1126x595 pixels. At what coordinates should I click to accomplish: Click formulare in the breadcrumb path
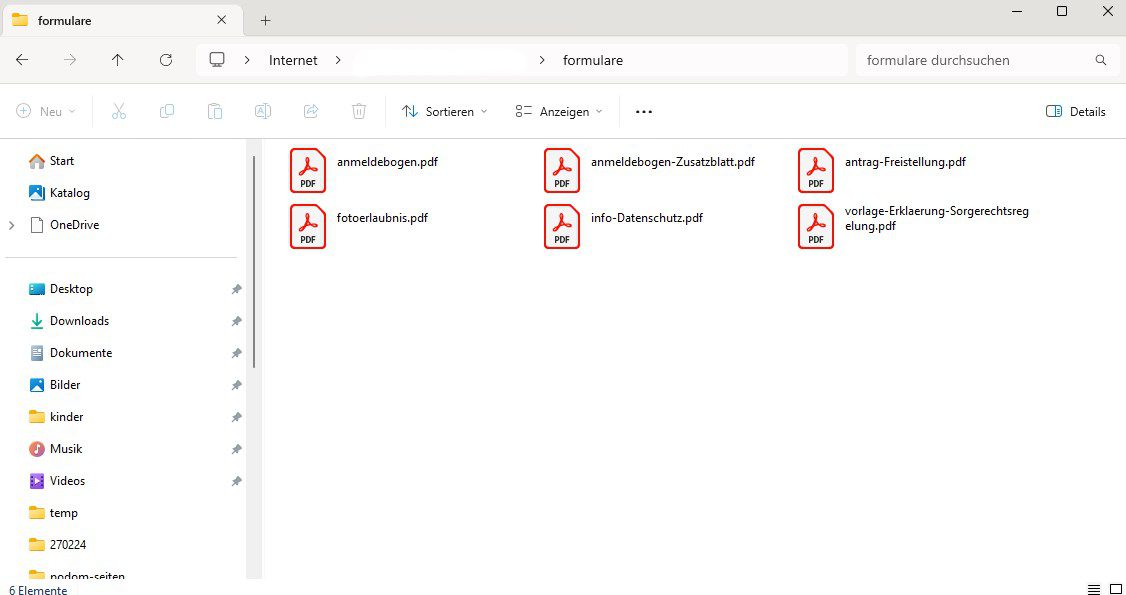coord(593,60)
